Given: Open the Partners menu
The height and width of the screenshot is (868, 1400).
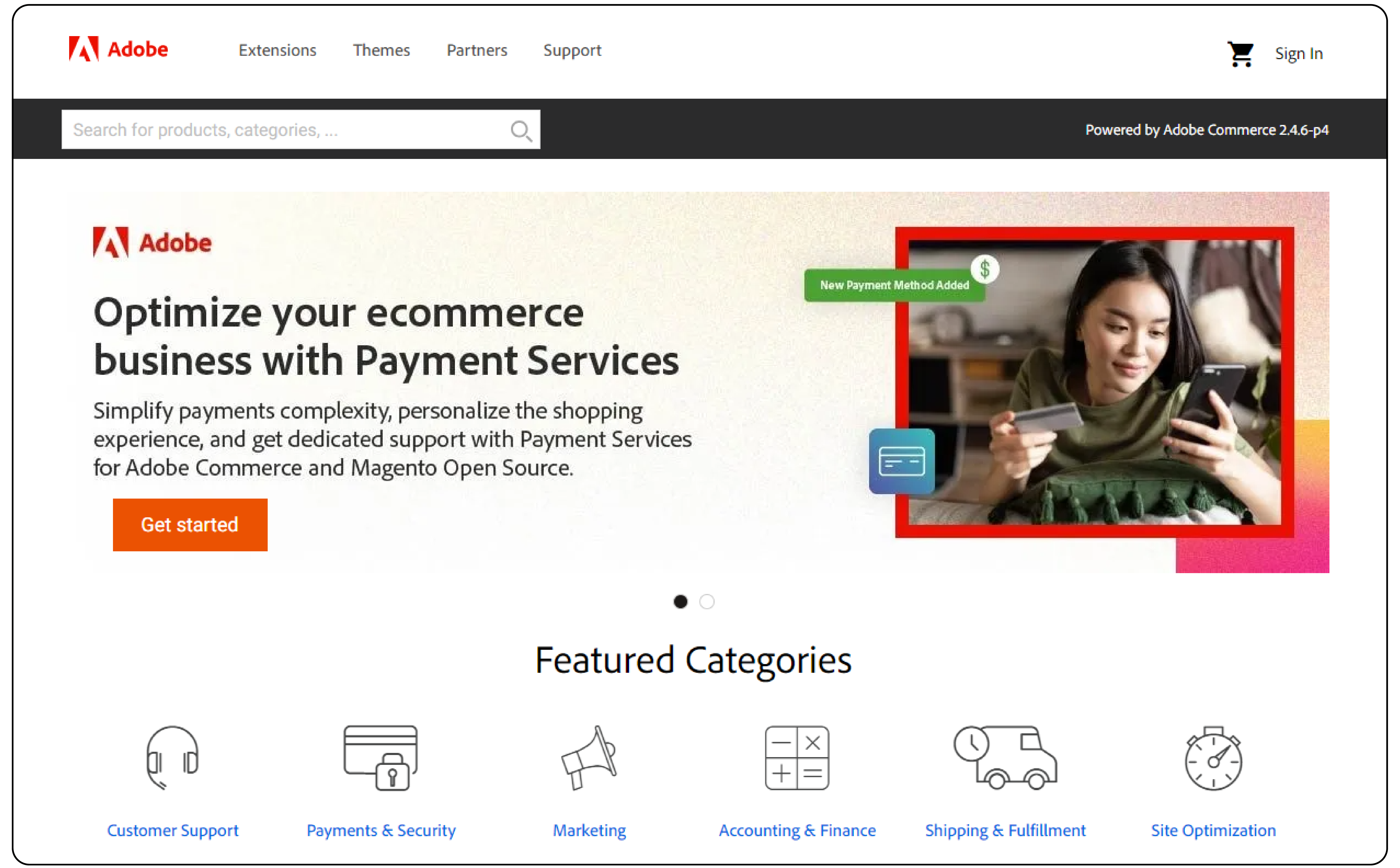Looking at the screenshot, I should pos(477,51).
